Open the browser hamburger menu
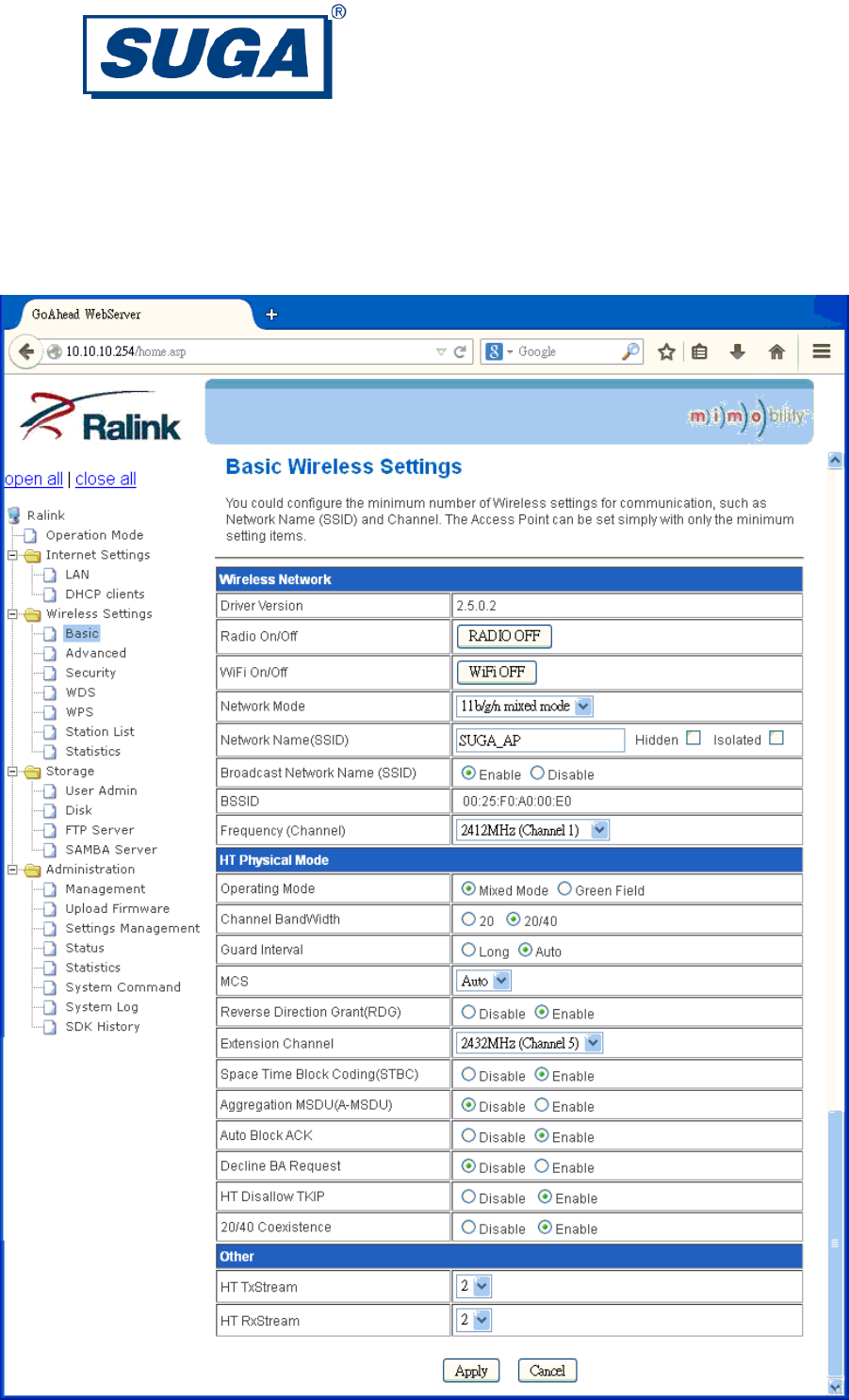Image resolution: width=849 pixels, height=1400 pixels. pyautogui.click(x=822, y=351)
